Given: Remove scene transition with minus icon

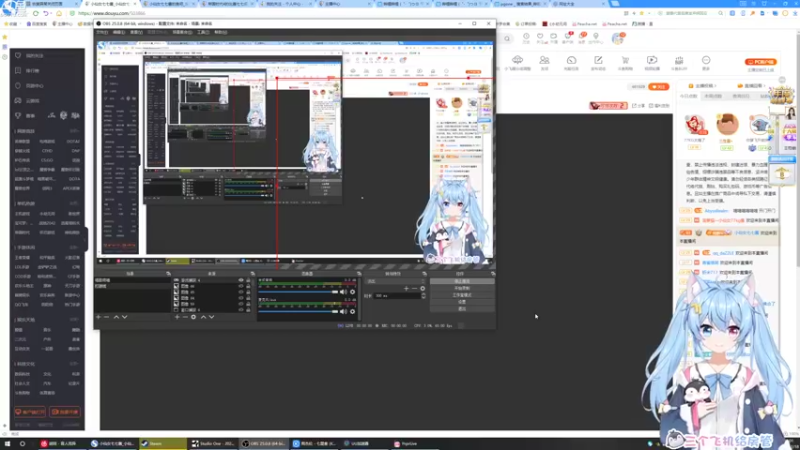Looking at the screenshot, I should coord(414,288).
